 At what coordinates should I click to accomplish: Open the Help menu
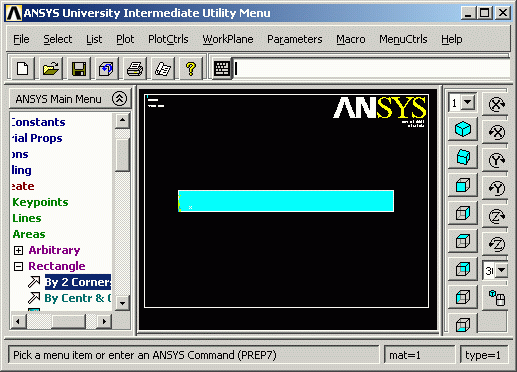(452, 39)
